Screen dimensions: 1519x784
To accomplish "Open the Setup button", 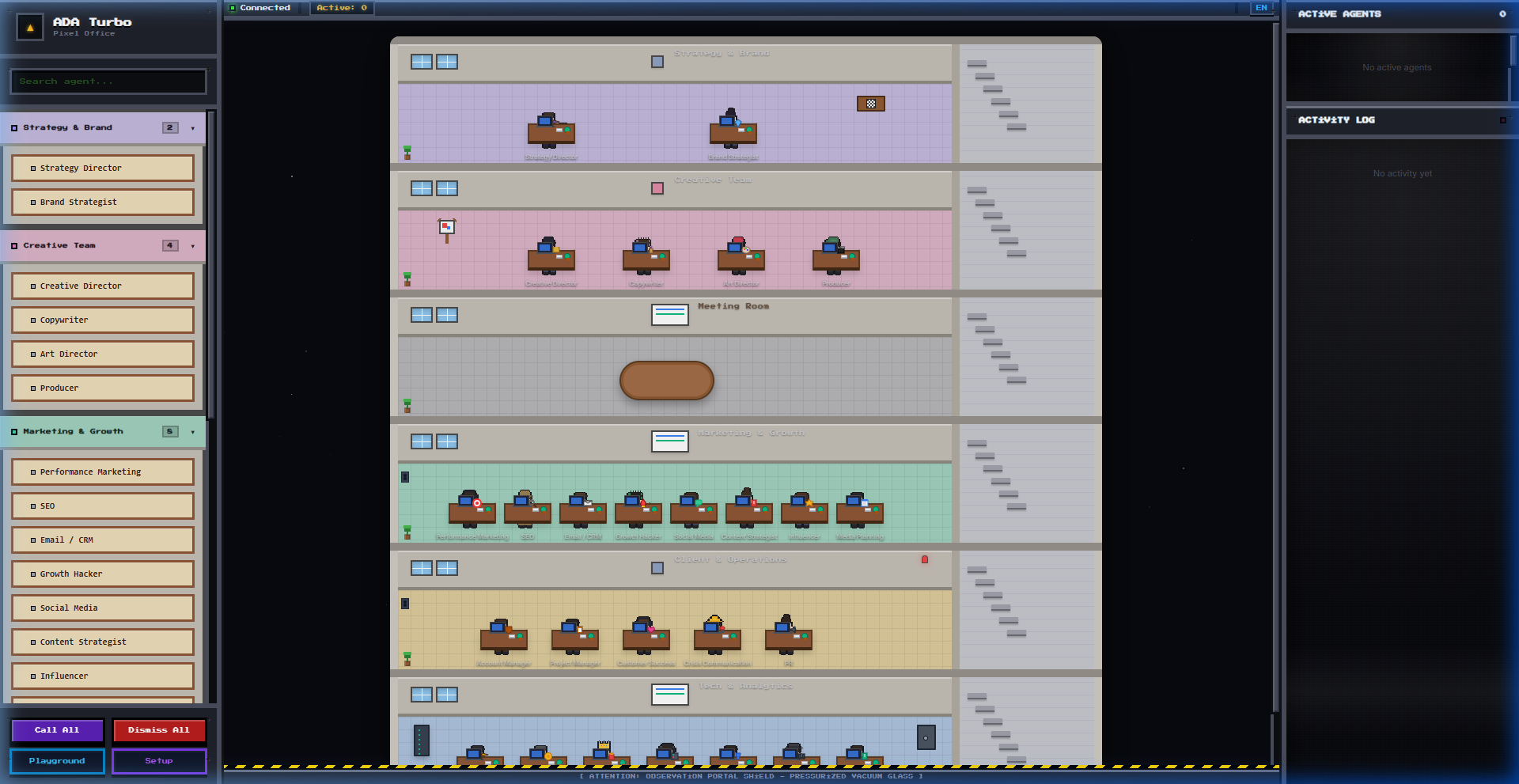I will [x=159, y=761].
